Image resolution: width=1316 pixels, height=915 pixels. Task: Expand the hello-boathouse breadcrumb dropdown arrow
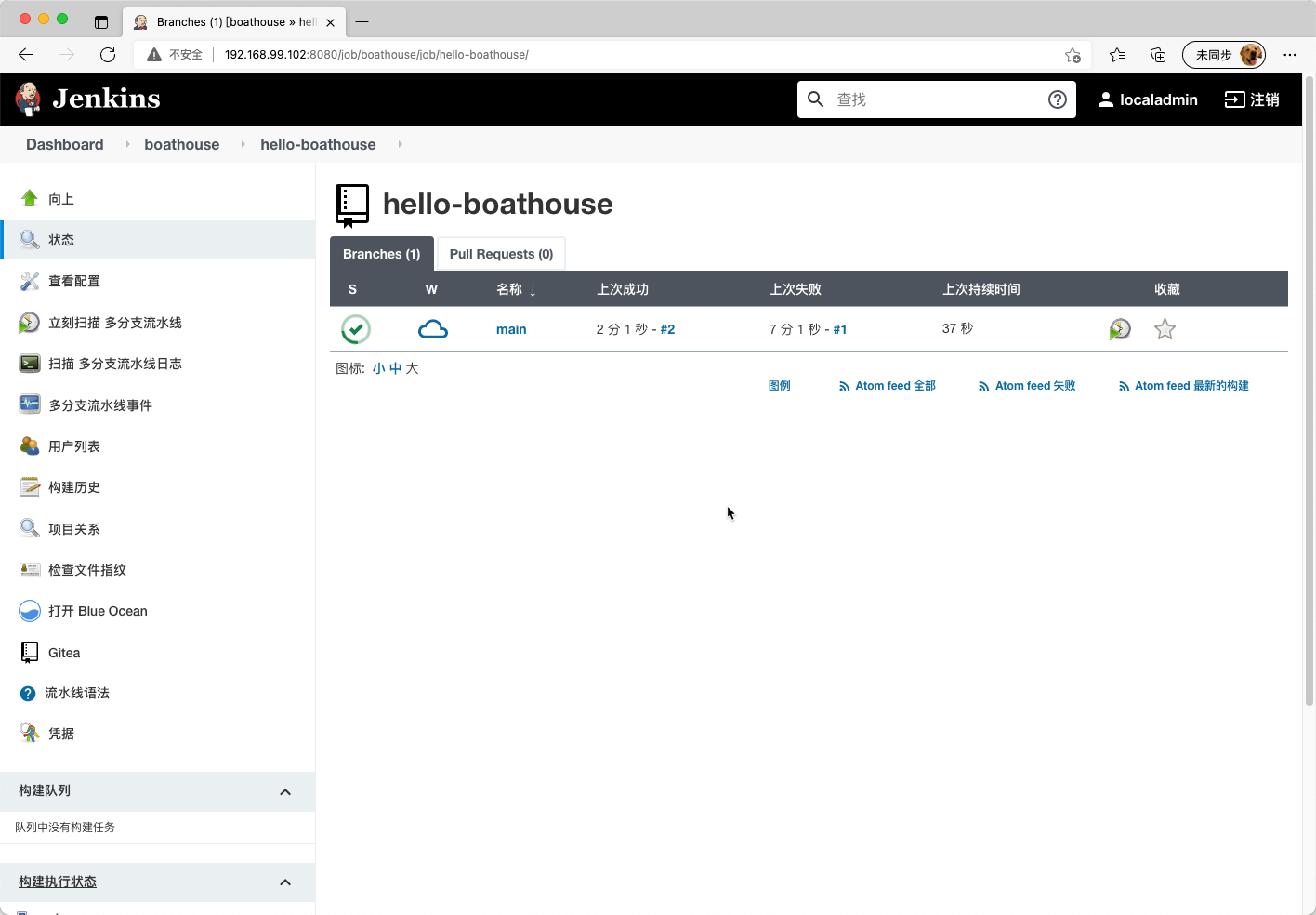coord(400,144)
